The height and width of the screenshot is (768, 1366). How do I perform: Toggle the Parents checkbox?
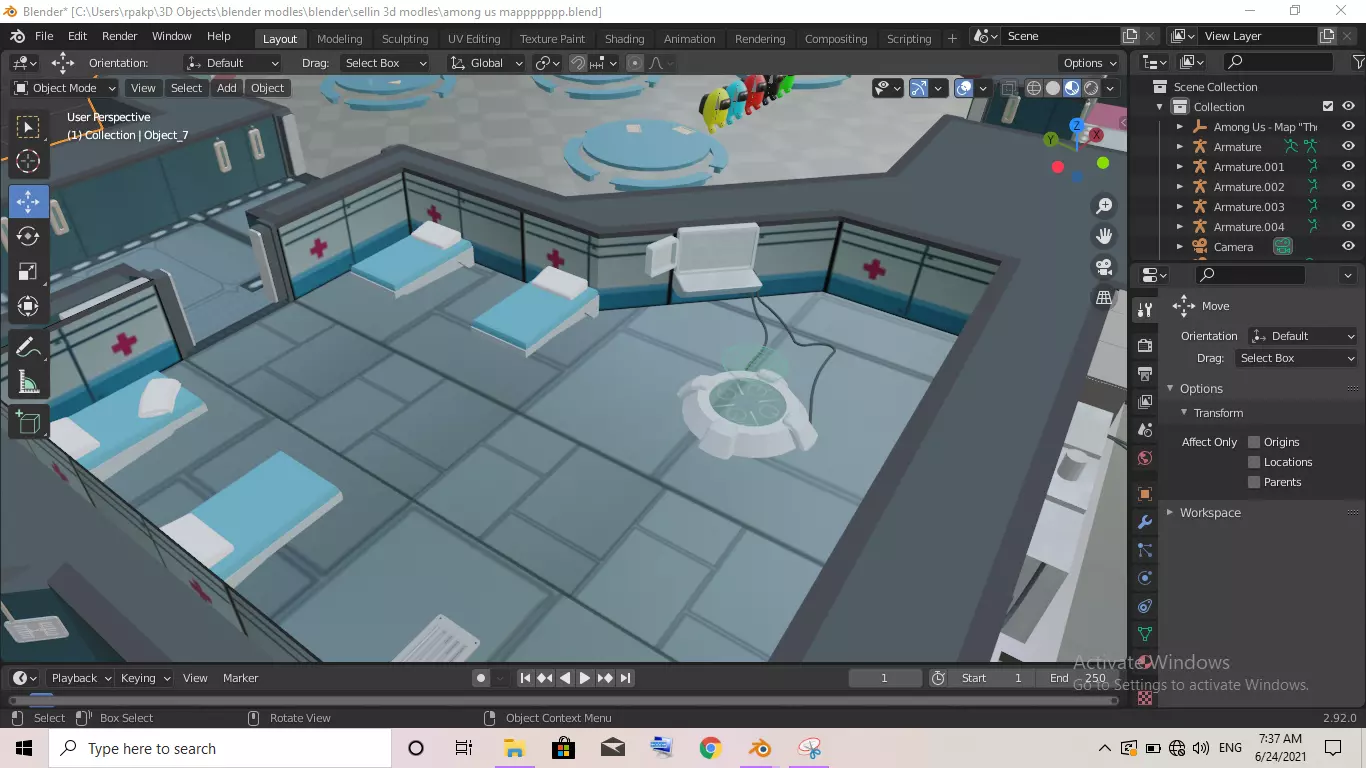(x=1254, y=482)
